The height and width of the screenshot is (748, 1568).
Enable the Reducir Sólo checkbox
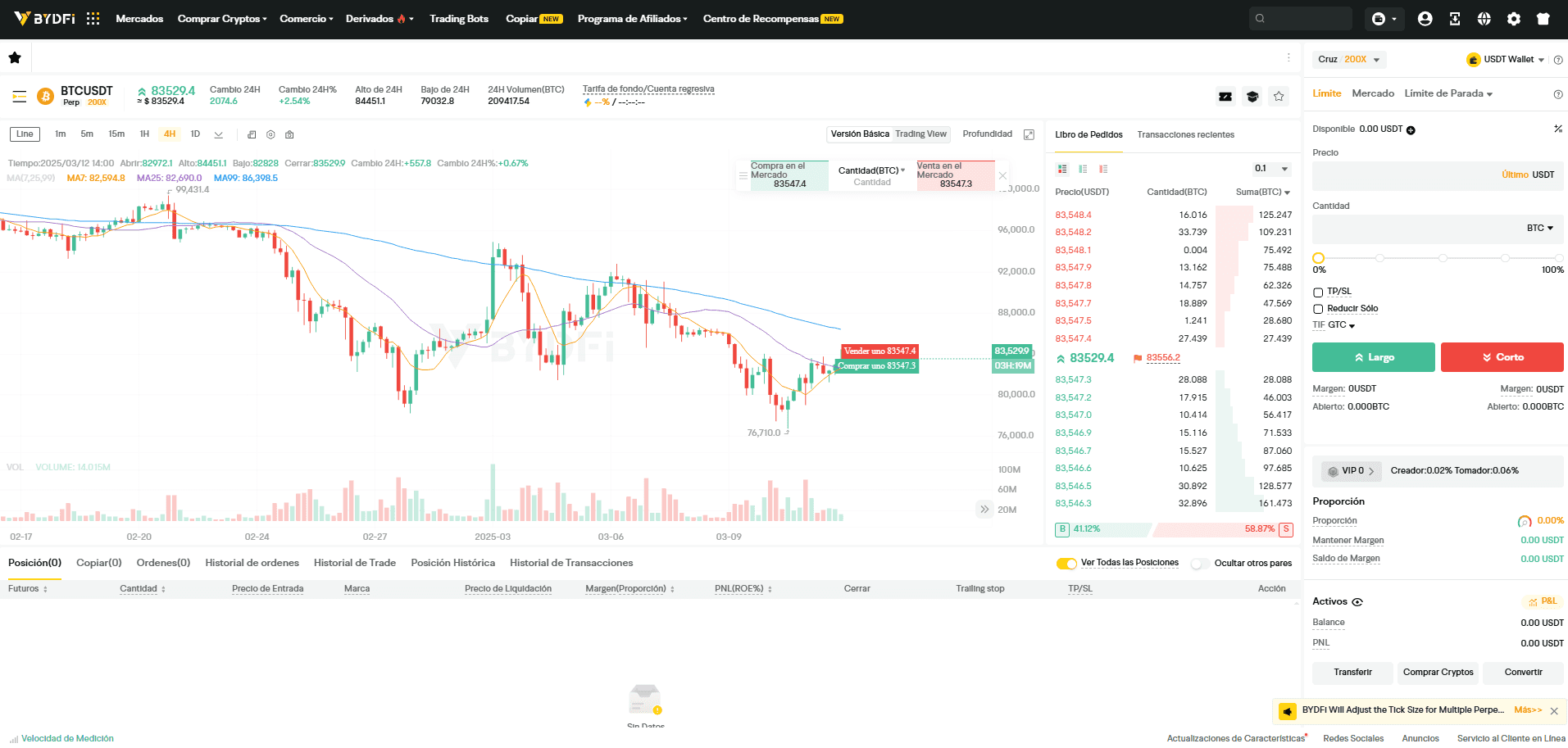tap(1318, 309)
